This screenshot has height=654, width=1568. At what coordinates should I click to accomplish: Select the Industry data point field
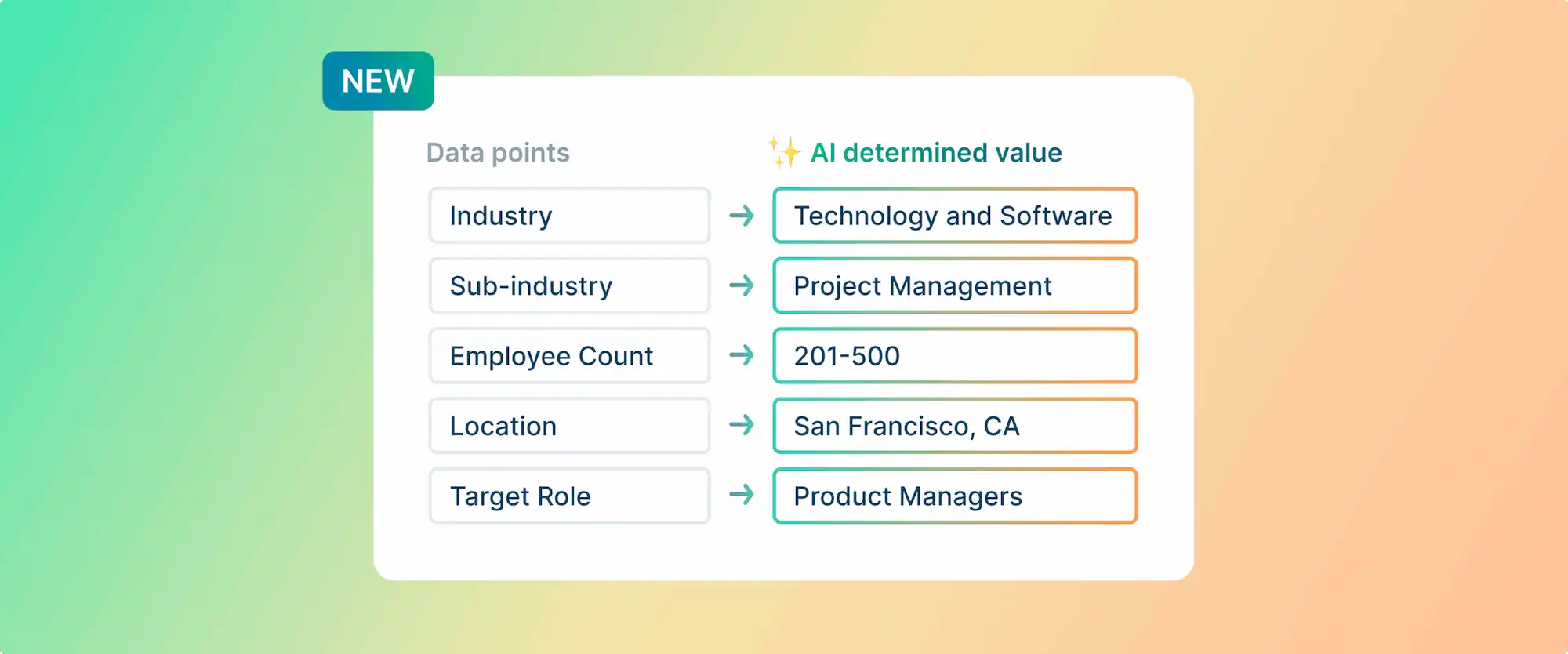pyautogui.click(x=569, y=216)
